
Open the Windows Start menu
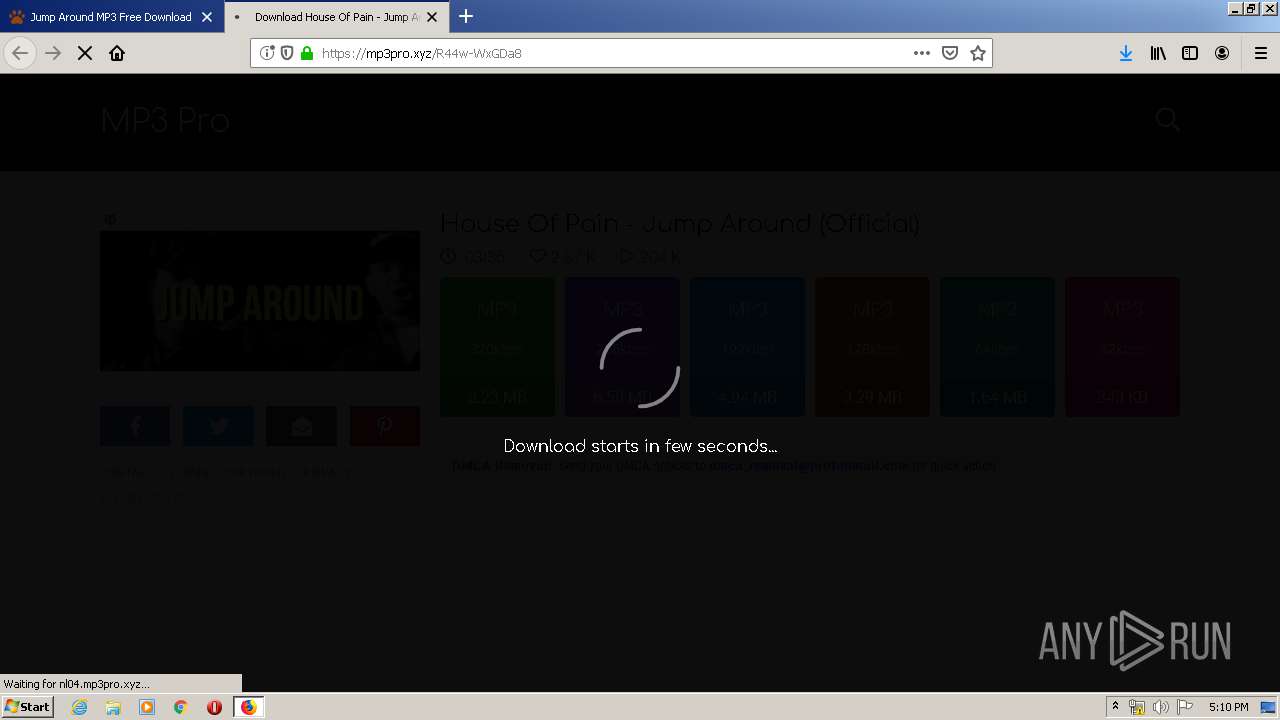[x=28, y=706]
